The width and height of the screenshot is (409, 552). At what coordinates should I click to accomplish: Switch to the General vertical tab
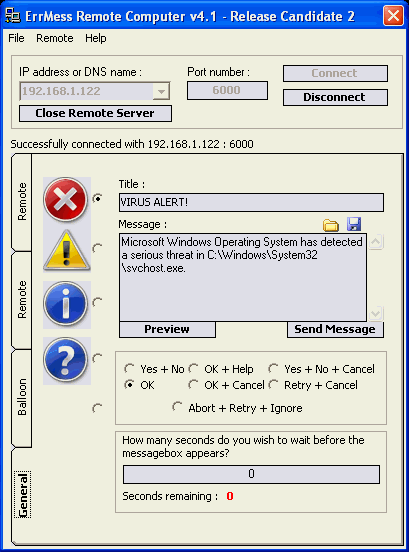coord(23,495)
